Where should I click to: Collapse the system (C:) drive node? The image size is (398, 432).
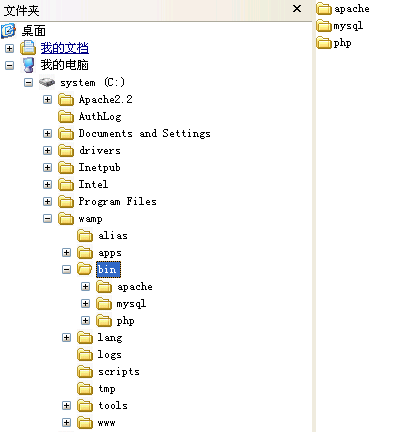tap(29, 82)
